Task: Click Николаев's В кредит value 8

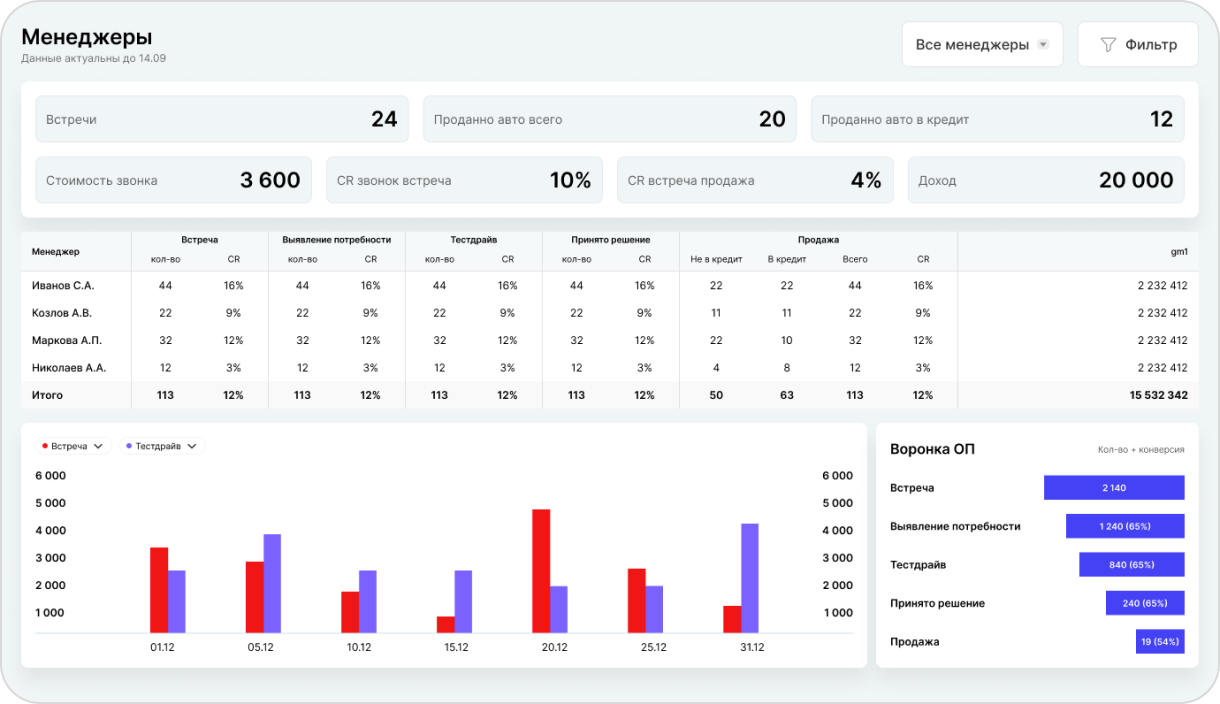Action: click(x=787, y=368)
